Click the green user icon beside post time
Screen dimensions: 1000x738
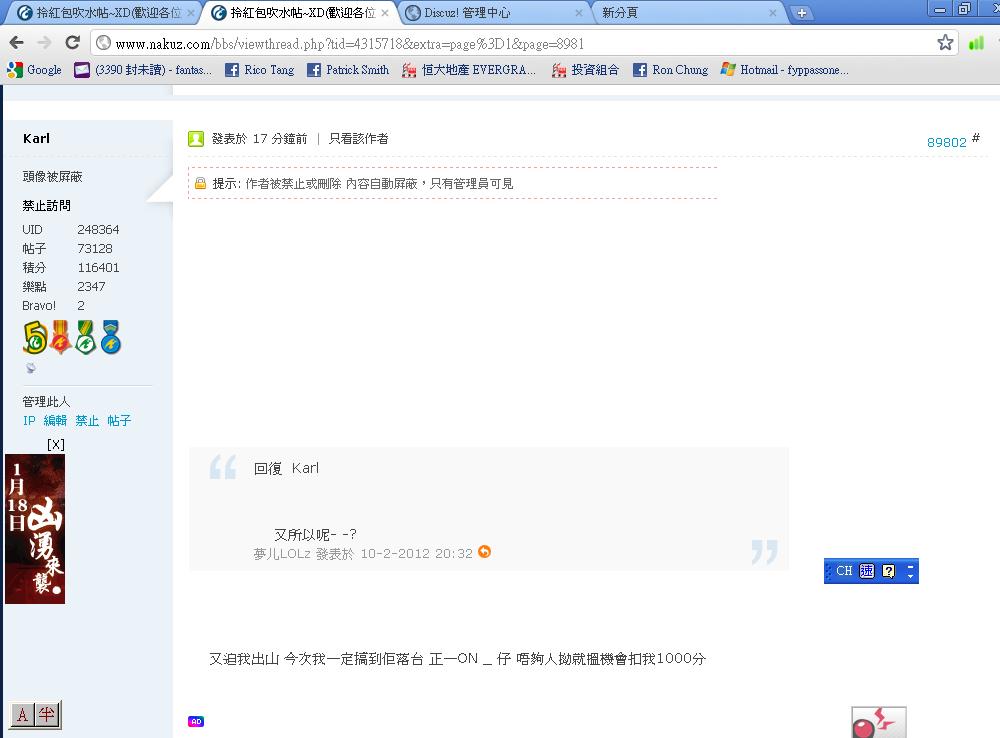tap(196, 138)
